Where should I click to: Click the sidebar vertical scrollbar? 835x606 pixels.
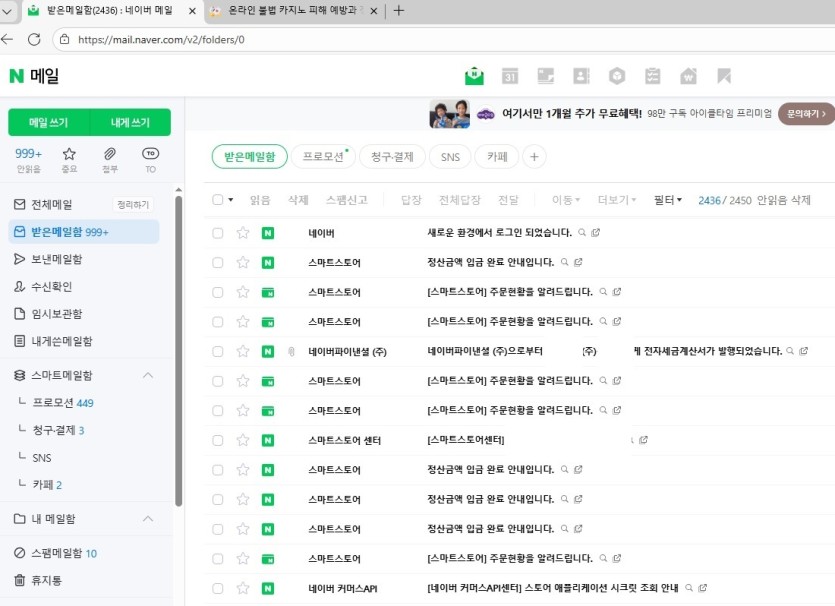[x=178, y=351]
